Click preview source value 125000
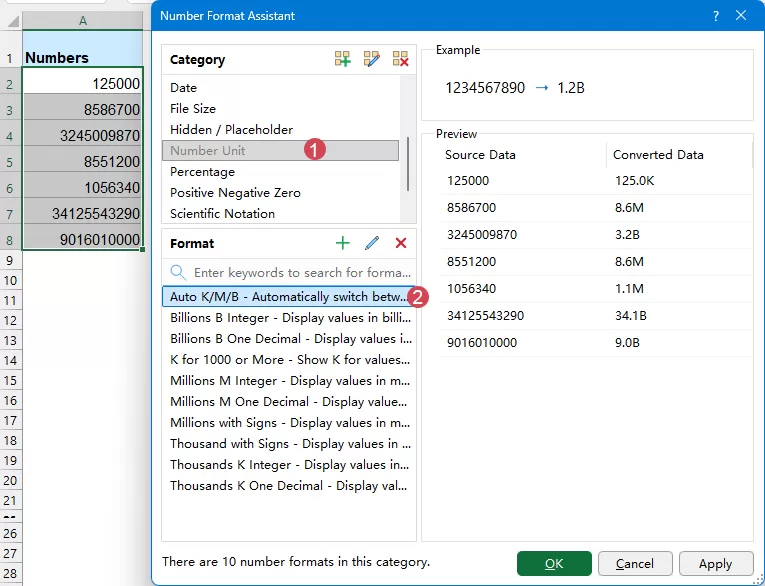 (468, 181)
